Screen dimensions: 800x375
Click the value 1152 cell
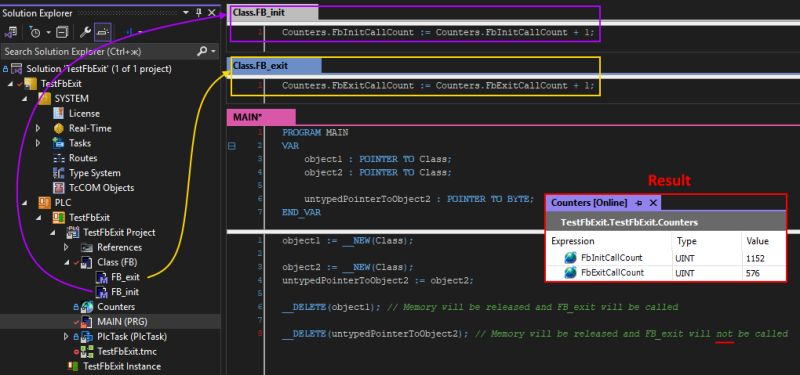pos(763,258)
